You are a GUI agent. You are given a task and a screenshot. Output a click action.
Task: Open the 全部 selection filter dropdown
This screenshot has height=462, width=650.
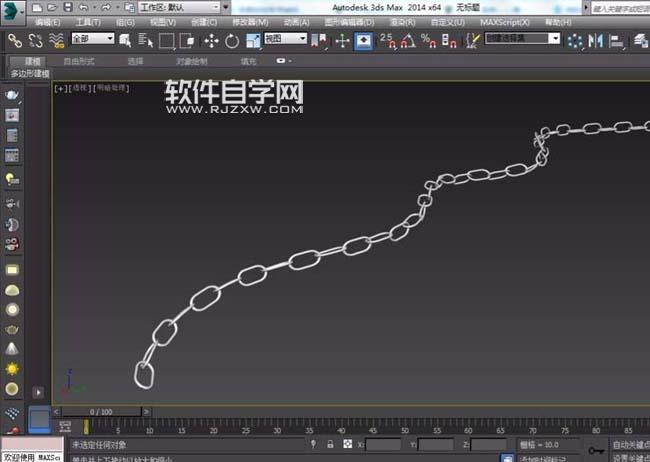(x=92, y=41)
